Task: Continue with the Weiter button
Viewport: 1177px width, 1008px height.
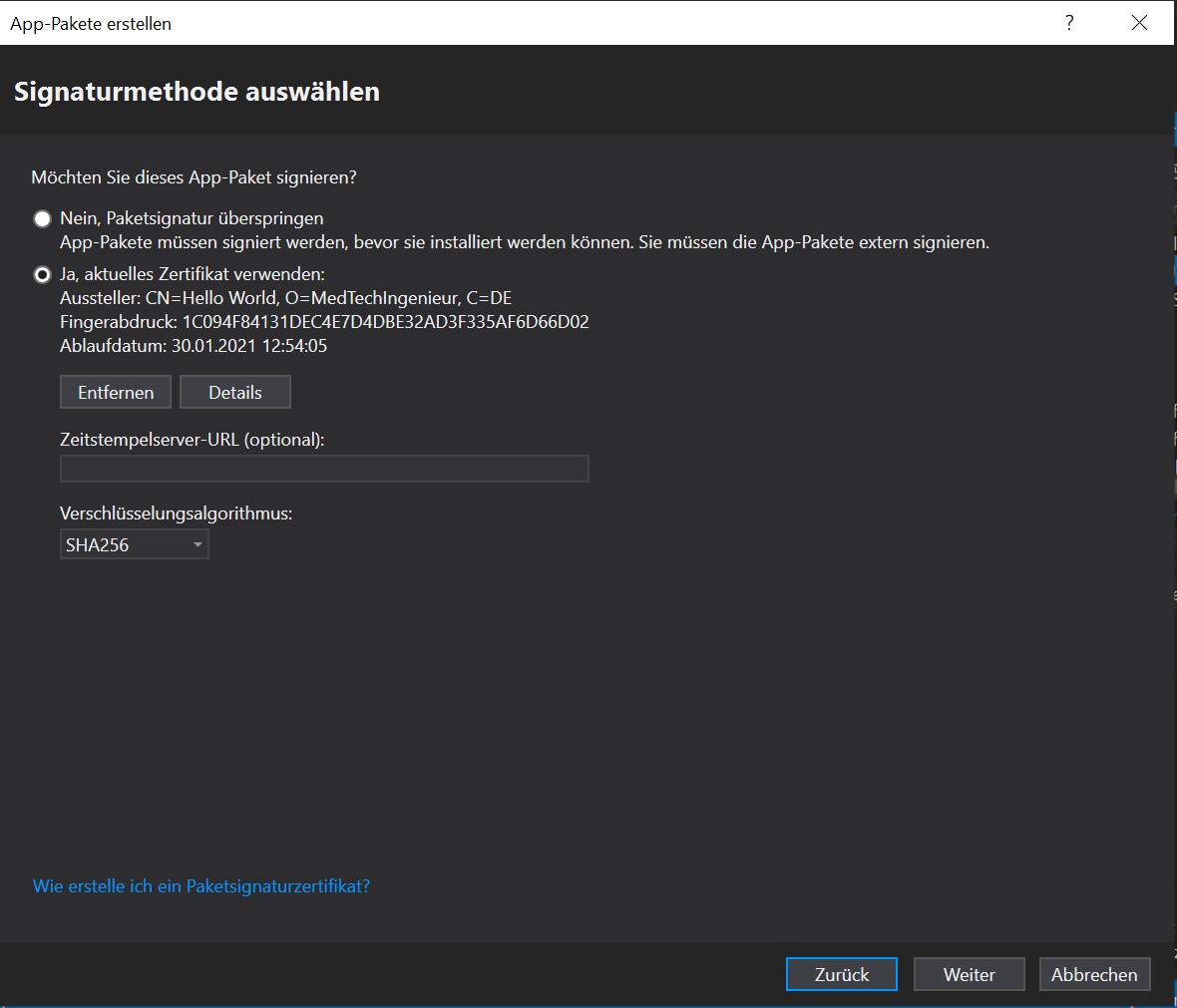Action: pyautogui.click(x=969, y=974)
